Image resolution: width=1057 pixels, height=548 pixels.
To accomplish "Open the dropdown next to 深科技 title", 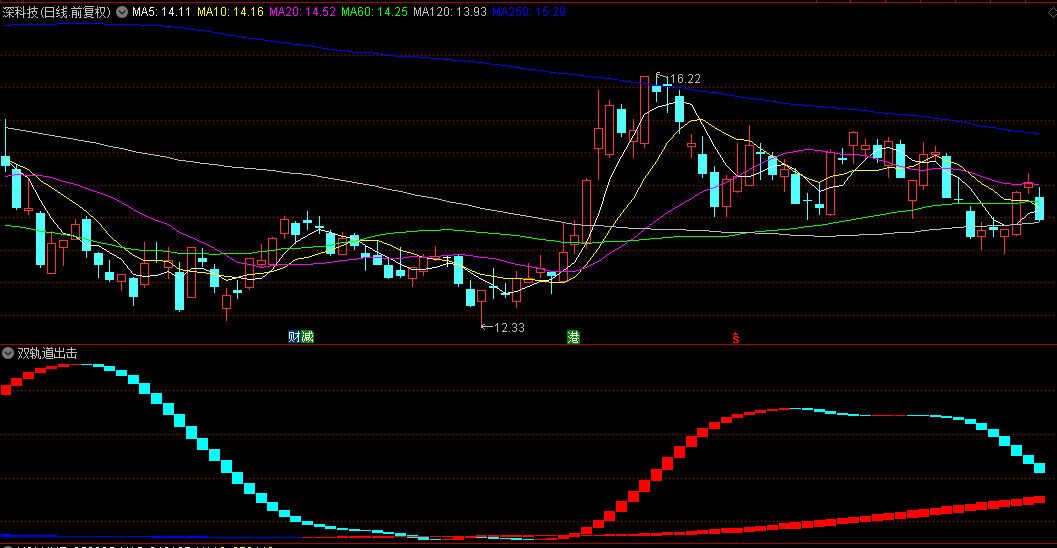I will click(122, 11).
